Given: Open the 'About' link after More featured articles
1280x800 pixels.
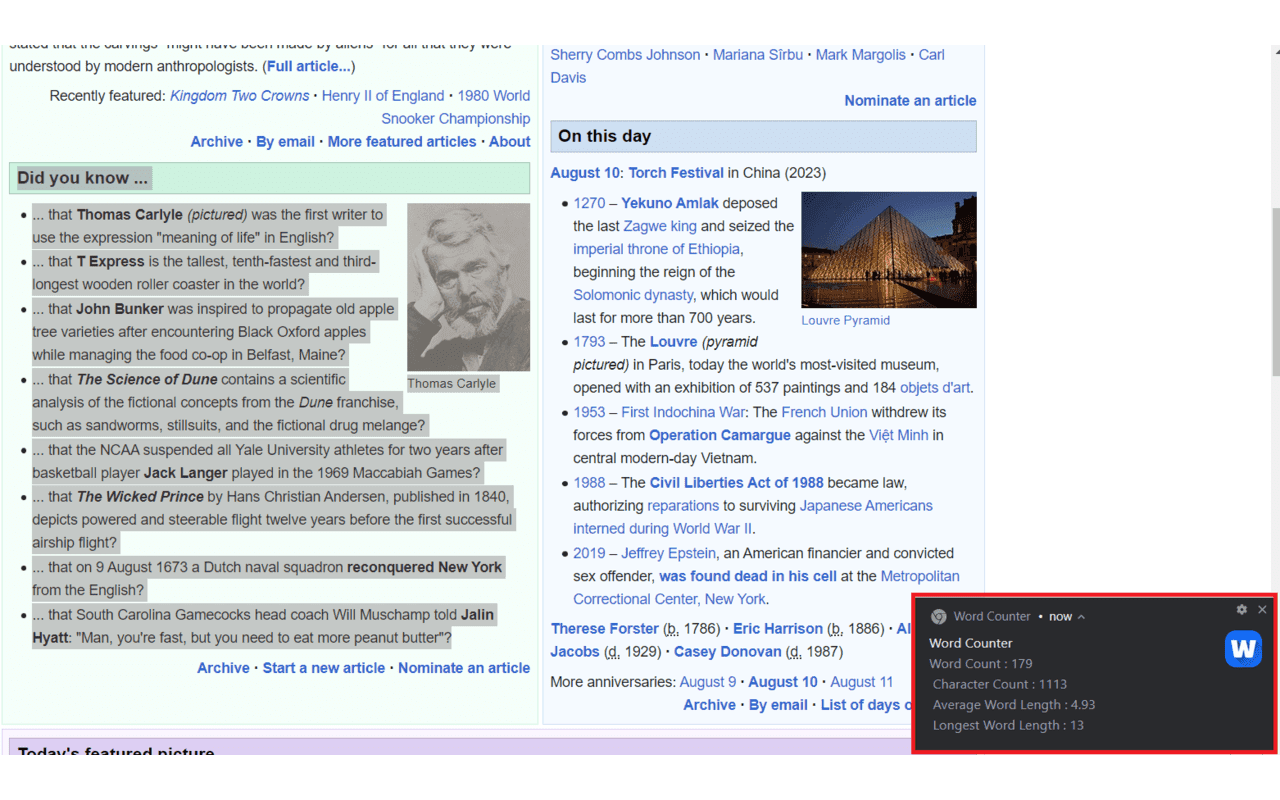Looking at the screenshot, I should (x=510, y=142).
